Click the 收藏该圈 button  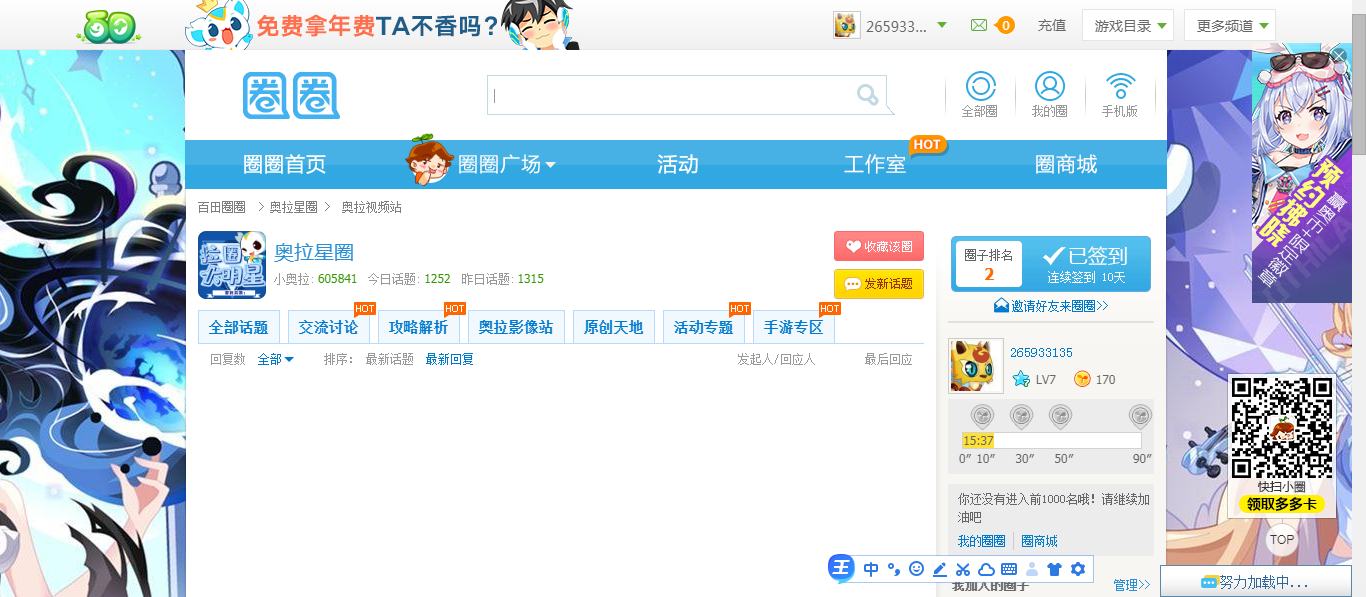click(879, 246)
